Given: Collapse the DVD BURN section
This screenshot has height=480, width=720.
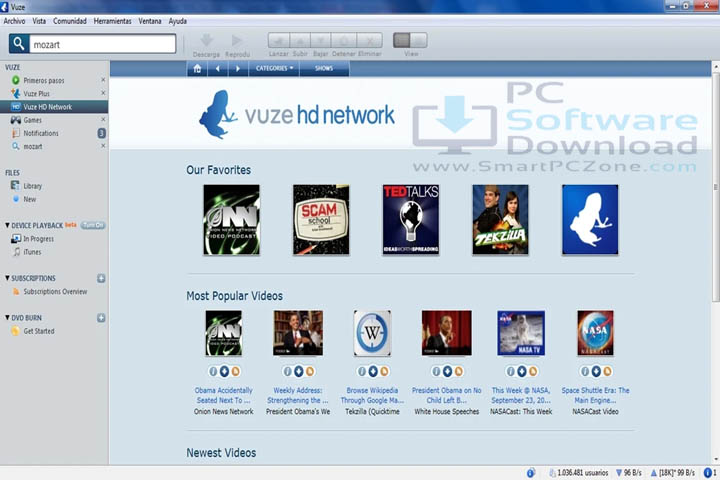Looking at the screenshot, I should (x=7, y=318).
